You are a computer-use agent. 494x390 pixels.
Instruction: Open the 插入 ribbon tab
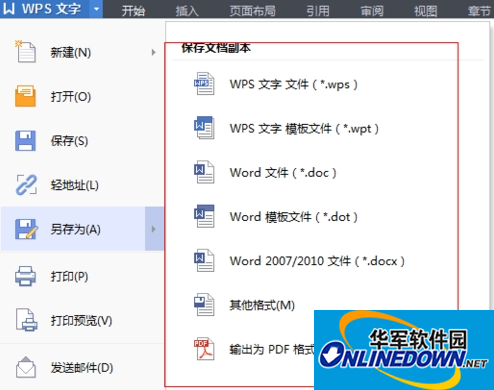click(x=187, y=11)
